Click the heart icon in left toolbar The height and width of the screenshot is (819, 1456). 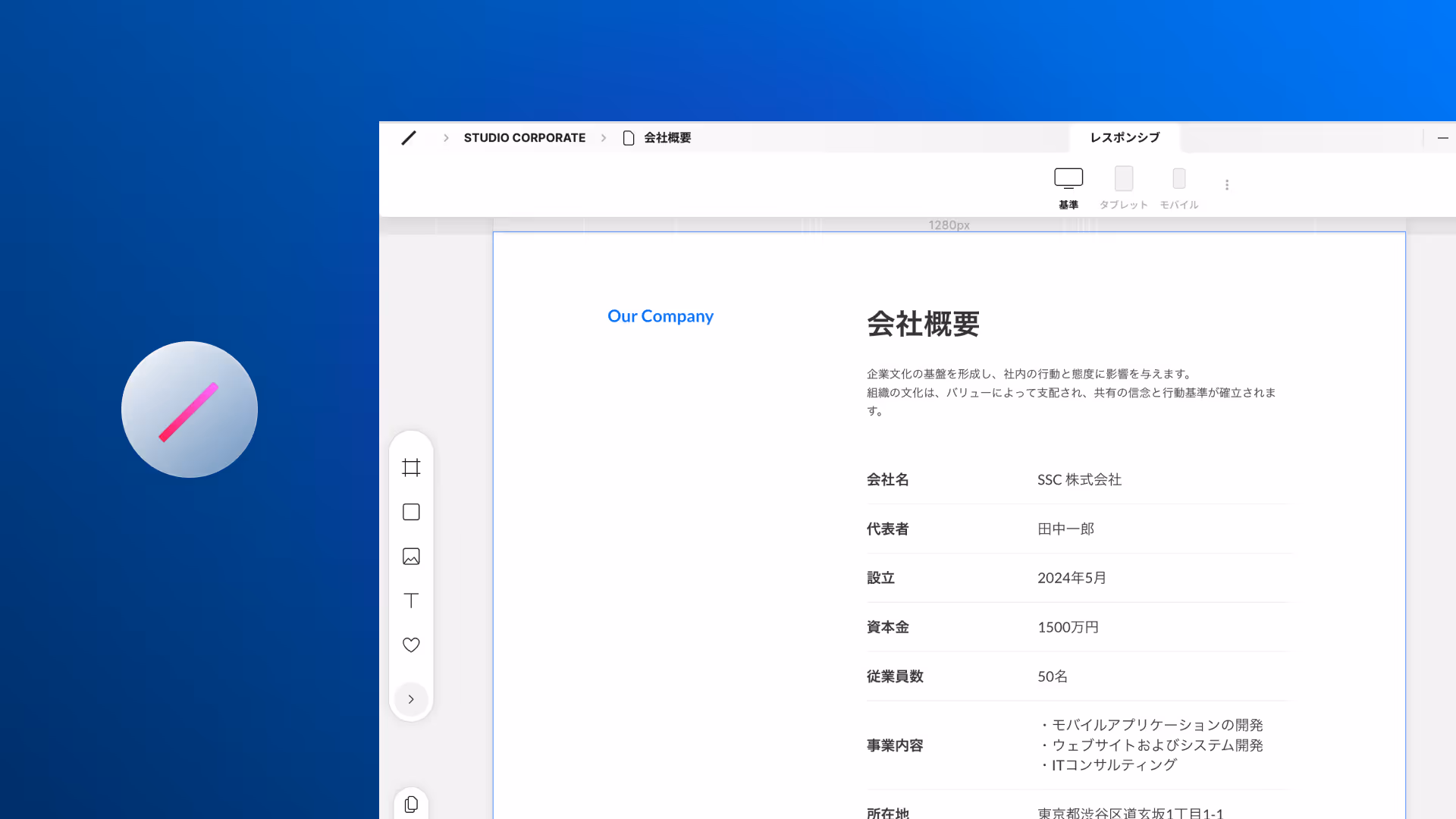(x=411, y=645)
